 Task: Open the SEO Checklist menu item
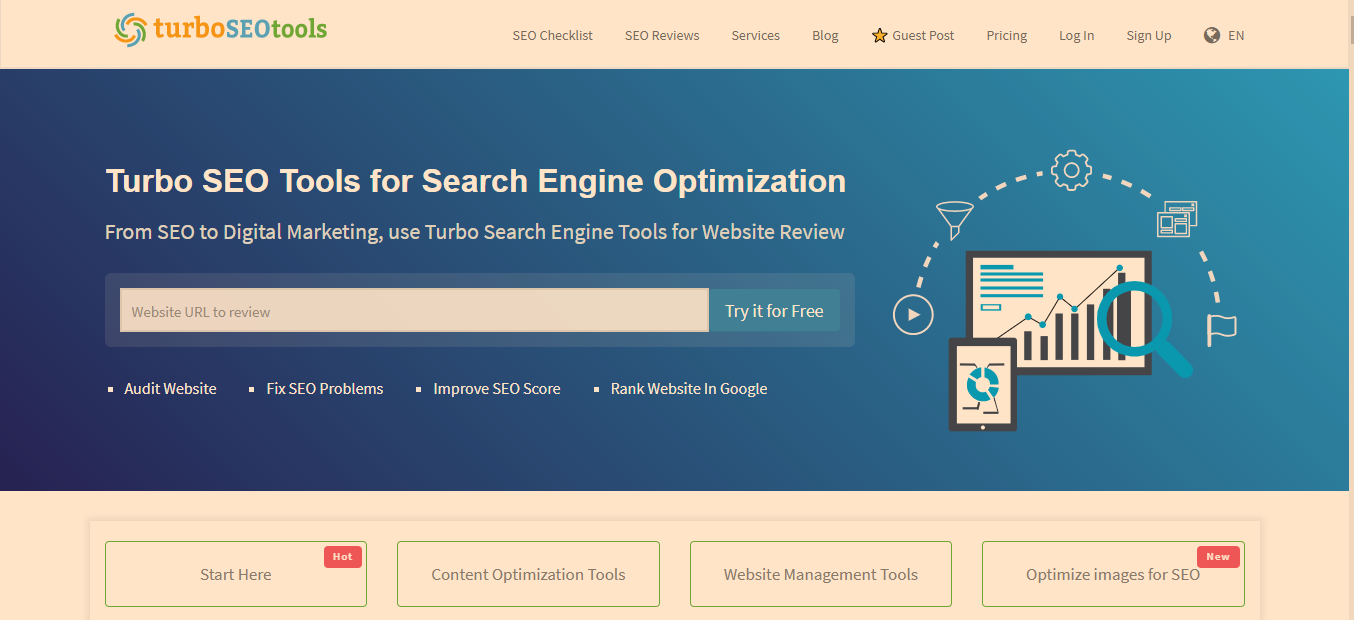[552, 35]
